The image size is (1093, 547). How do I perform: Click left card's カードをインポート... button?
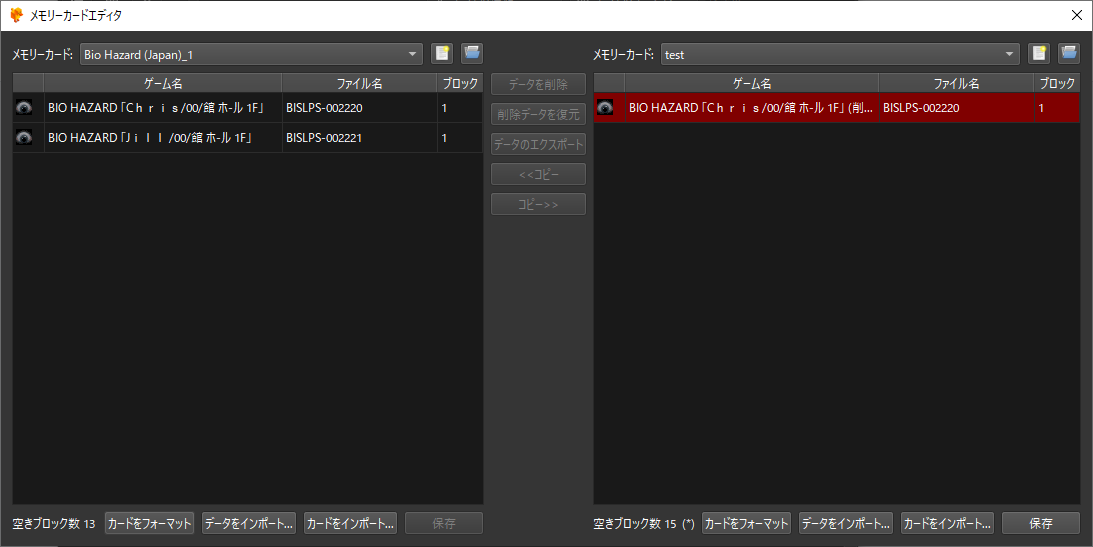(x=351, y=523)
